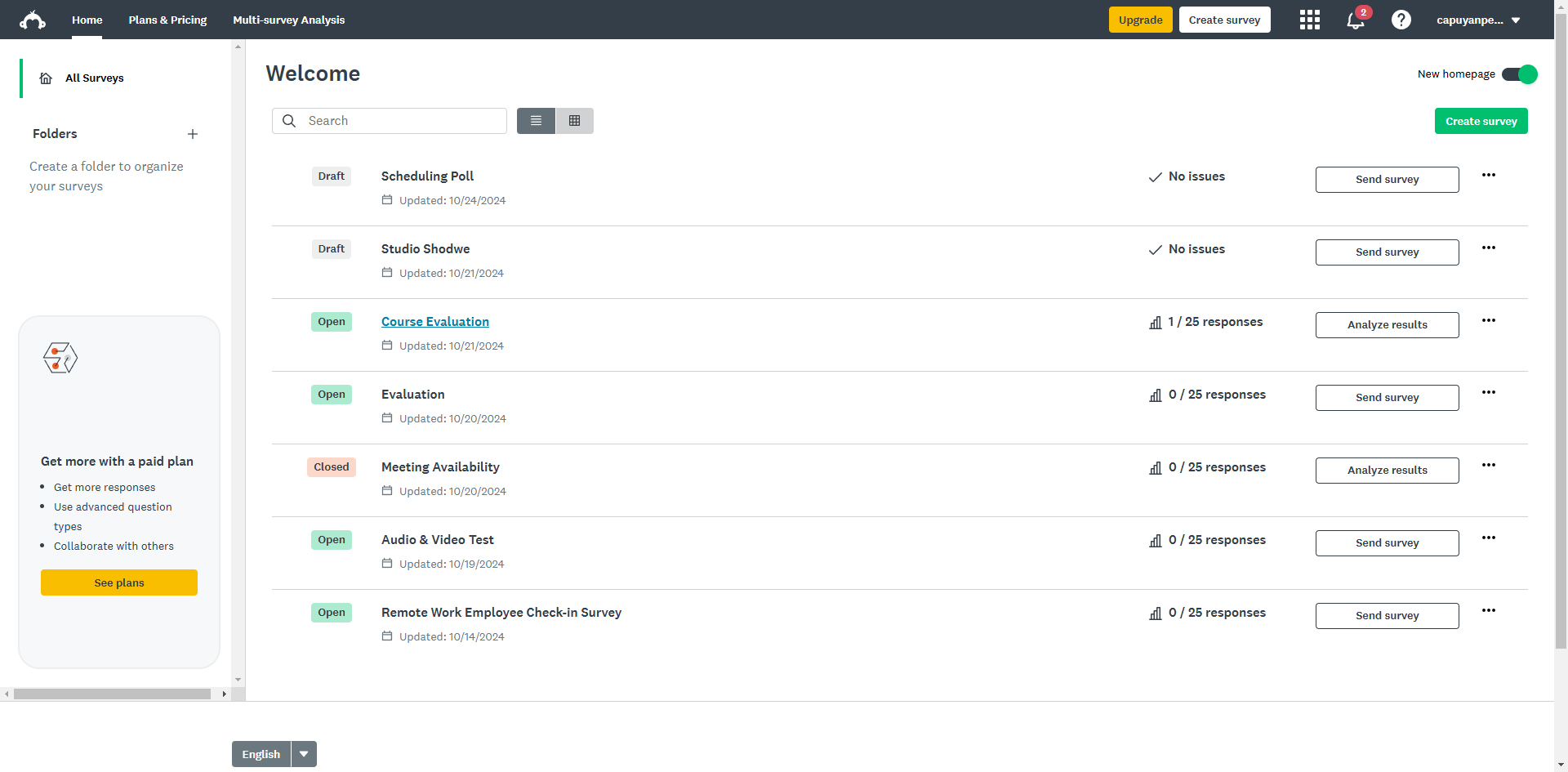Click into the survey Search field
Image resolution: width=1568 pixels, height=772 pixels.
point(400,121)
